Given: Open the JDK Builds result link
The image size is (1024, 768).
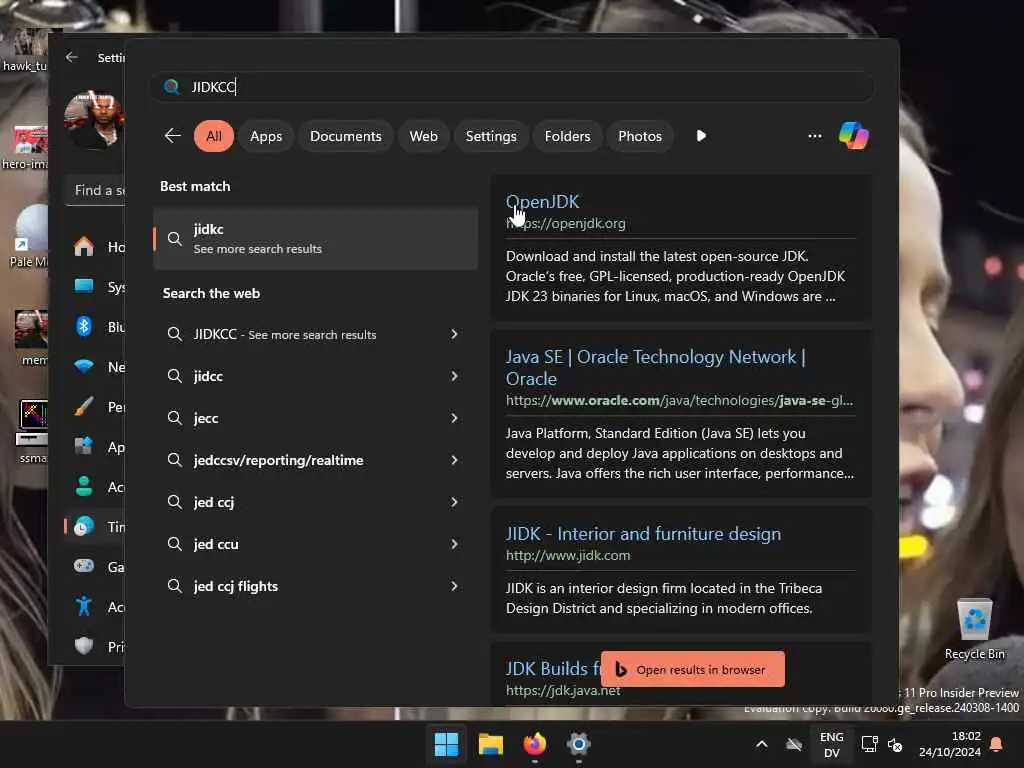Looking at the screenshot, I should [x=552, y=669].
